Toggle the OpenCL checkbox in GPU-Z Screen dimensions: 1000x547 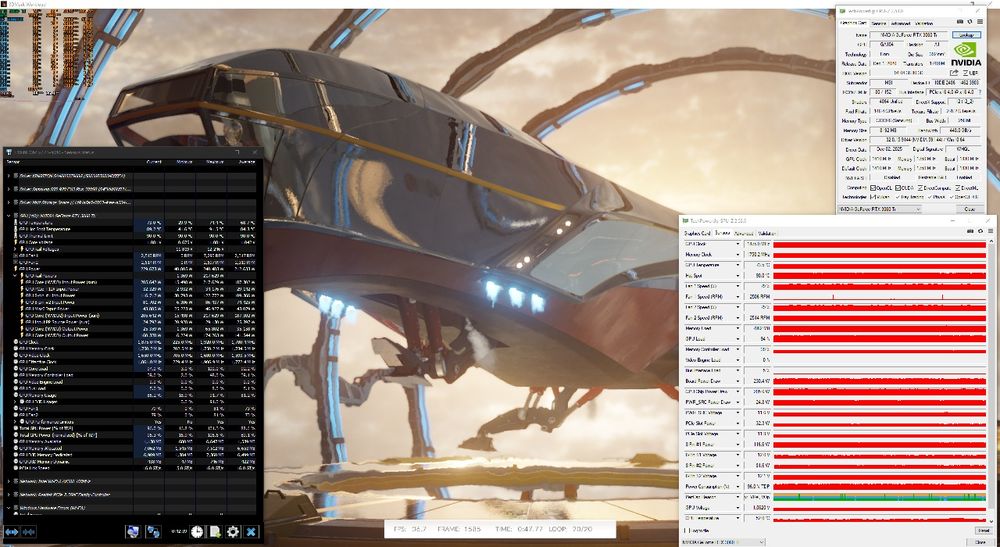pyautogui.click(x=872, y=187)
